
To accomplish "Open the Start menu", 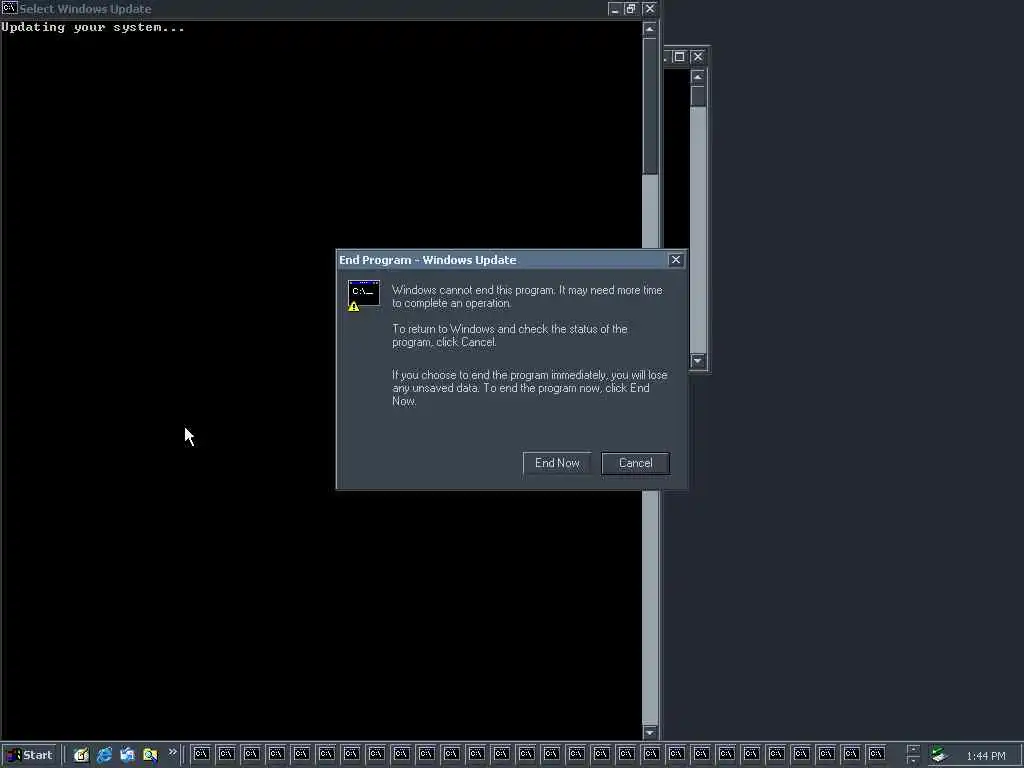I will (29, 755).
